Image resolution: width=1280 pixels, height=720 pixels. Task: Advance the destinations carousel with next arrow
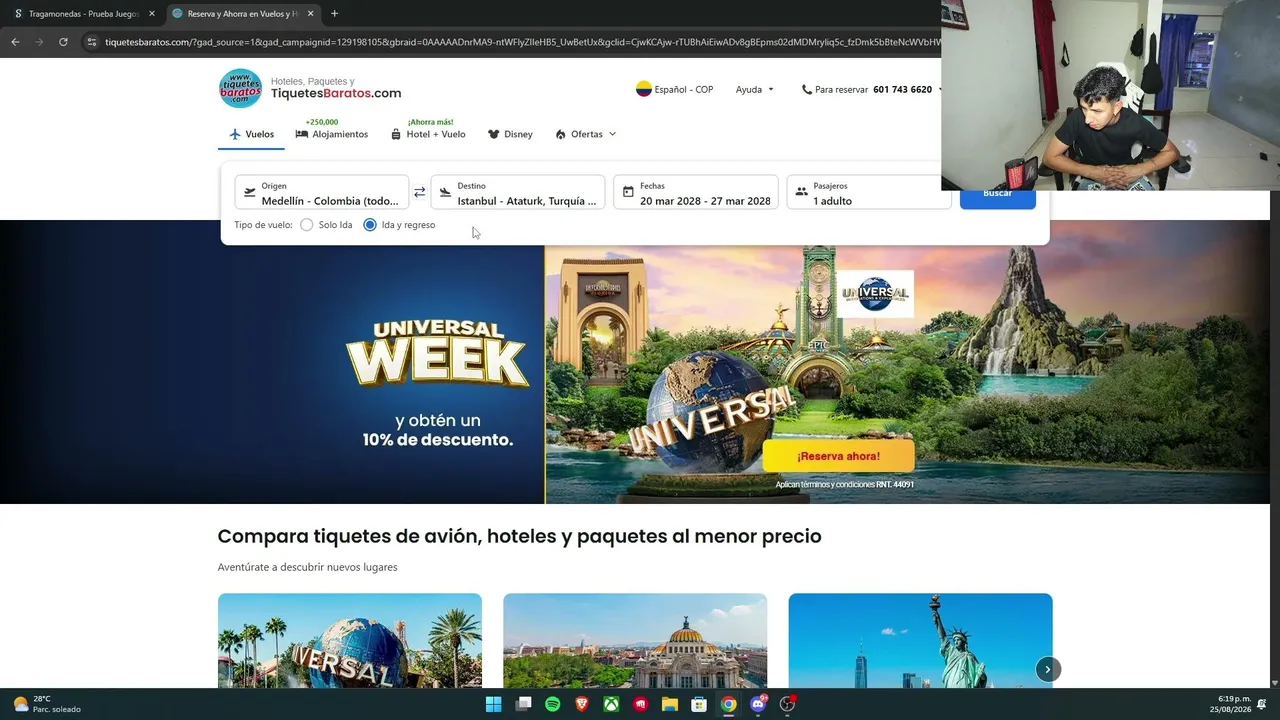1048,669
